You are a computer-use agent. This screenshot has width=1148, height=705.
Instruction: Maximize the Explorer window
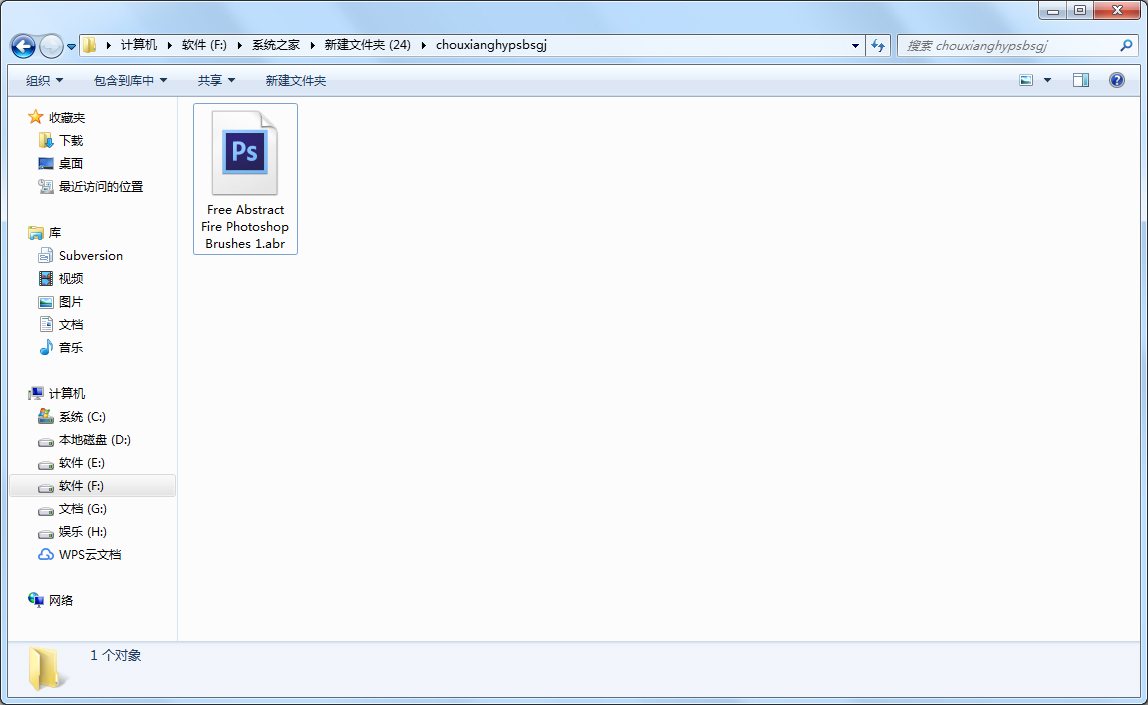(1080, 10)
